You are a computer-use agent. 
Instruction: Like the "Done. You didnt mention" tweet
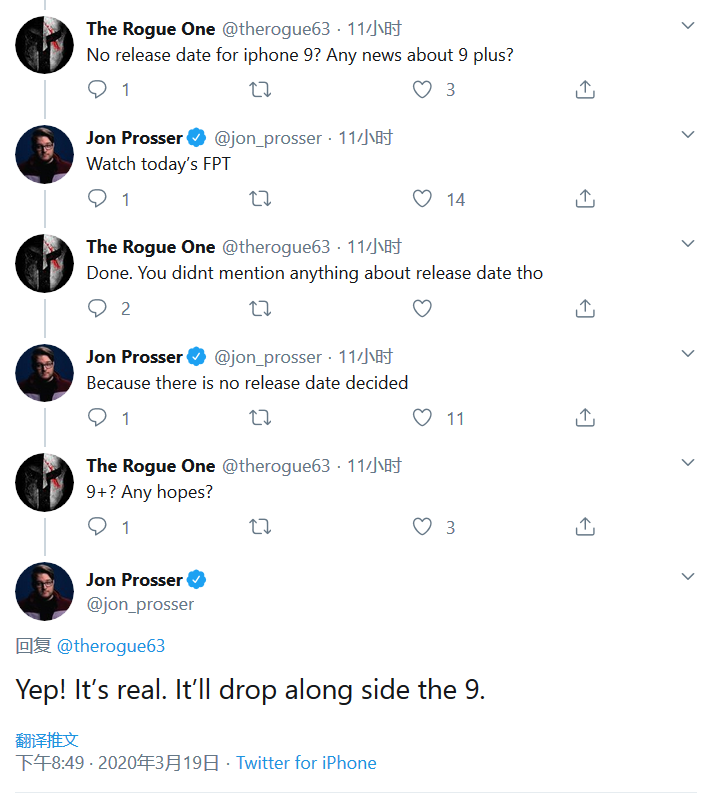click(x=423, y=308)
